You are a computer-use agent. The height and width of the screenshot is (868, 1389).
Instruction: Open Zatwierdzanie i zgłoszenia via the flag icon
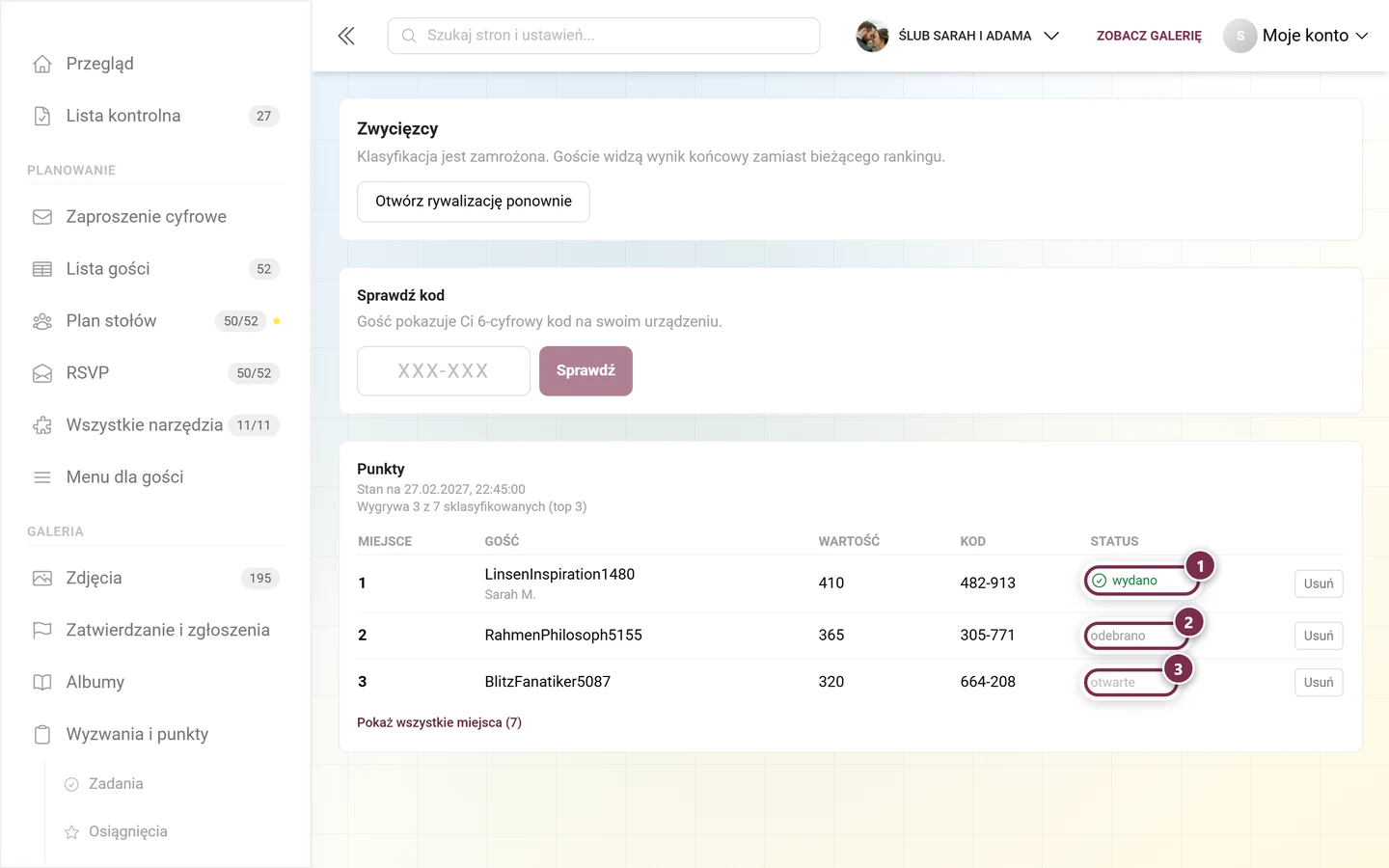pyautogui.click(x=42, y=631)
